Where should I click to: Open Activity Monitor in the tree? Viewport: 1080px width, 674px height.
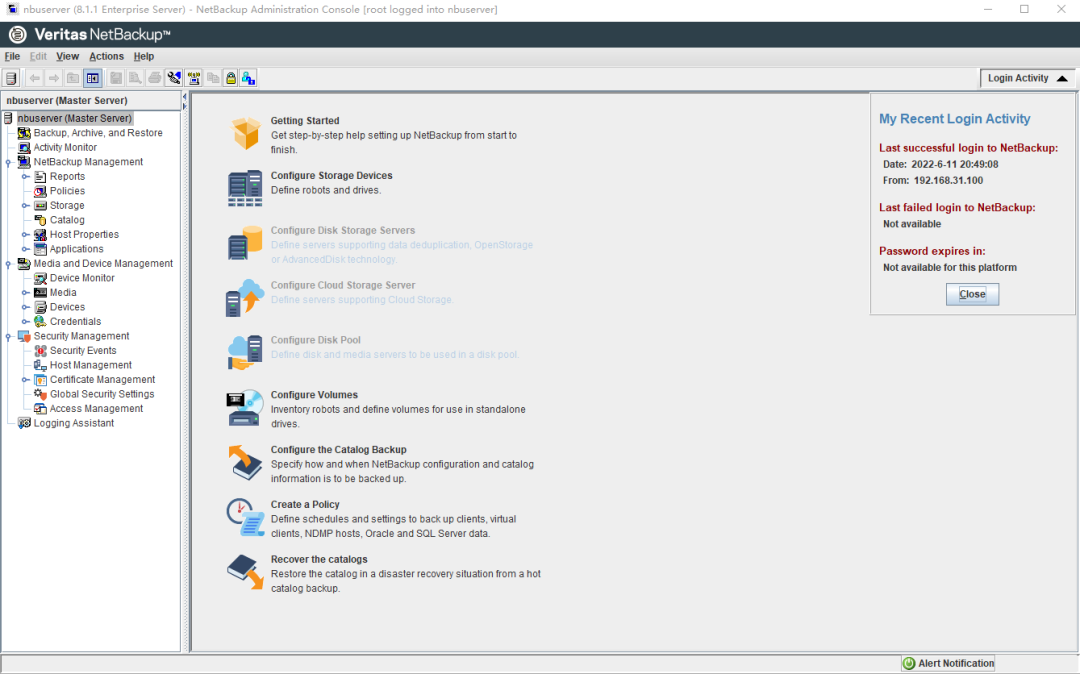65,147
